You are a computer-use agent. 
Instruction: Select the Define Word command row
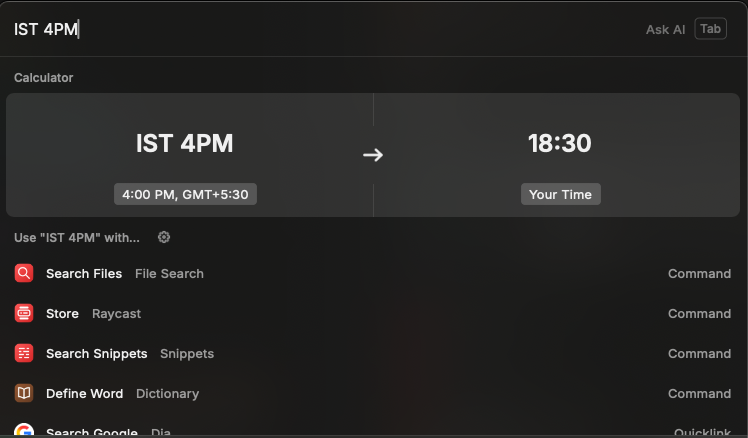[x=373, y=393]
